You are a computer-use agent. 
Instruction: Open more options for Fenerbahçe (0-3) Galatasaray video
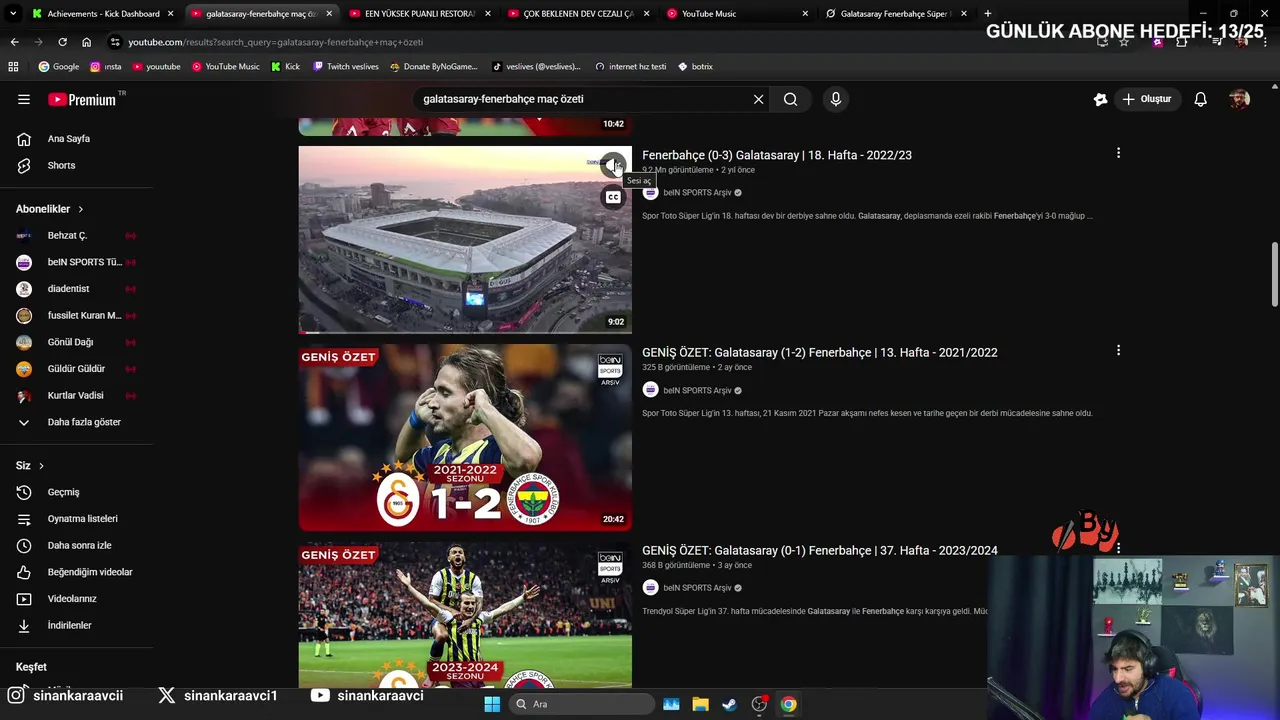click(1118, 153)
